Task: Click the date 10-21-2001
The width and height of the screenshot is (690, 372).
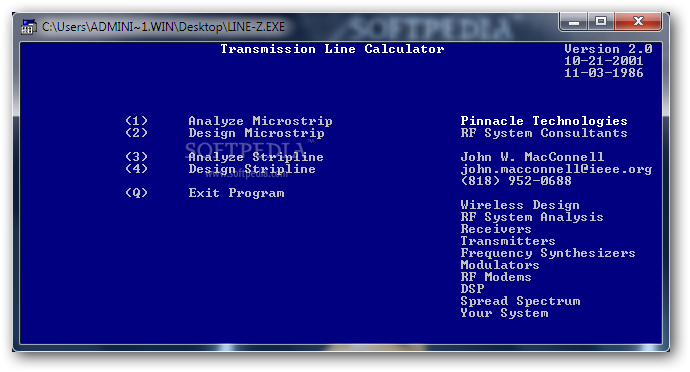Action: point(604,61)
